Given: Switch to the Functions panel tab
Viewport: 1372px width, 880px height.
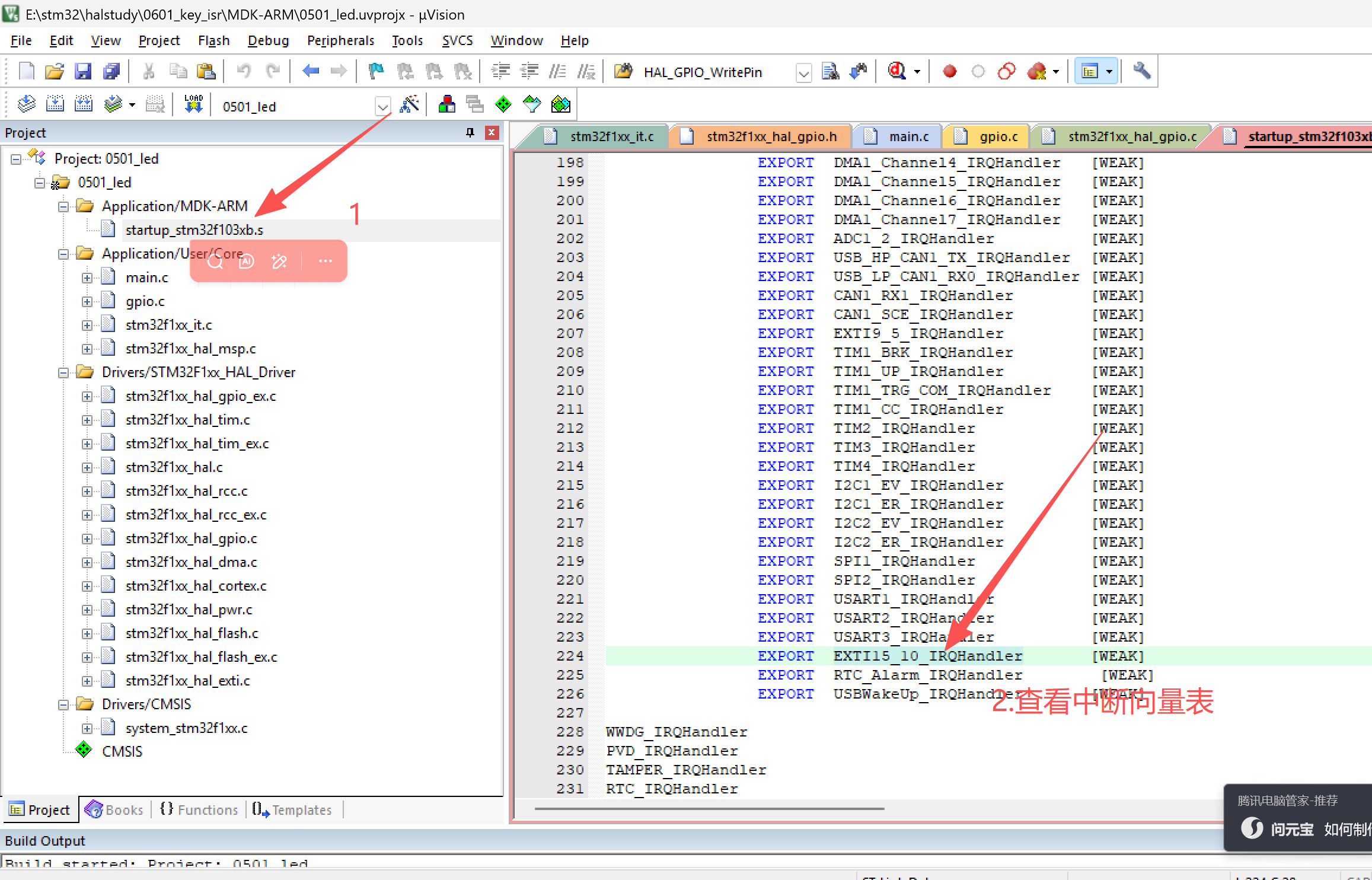Looking at the screenshot, I should pyautogui.click(x=199, y=809).
